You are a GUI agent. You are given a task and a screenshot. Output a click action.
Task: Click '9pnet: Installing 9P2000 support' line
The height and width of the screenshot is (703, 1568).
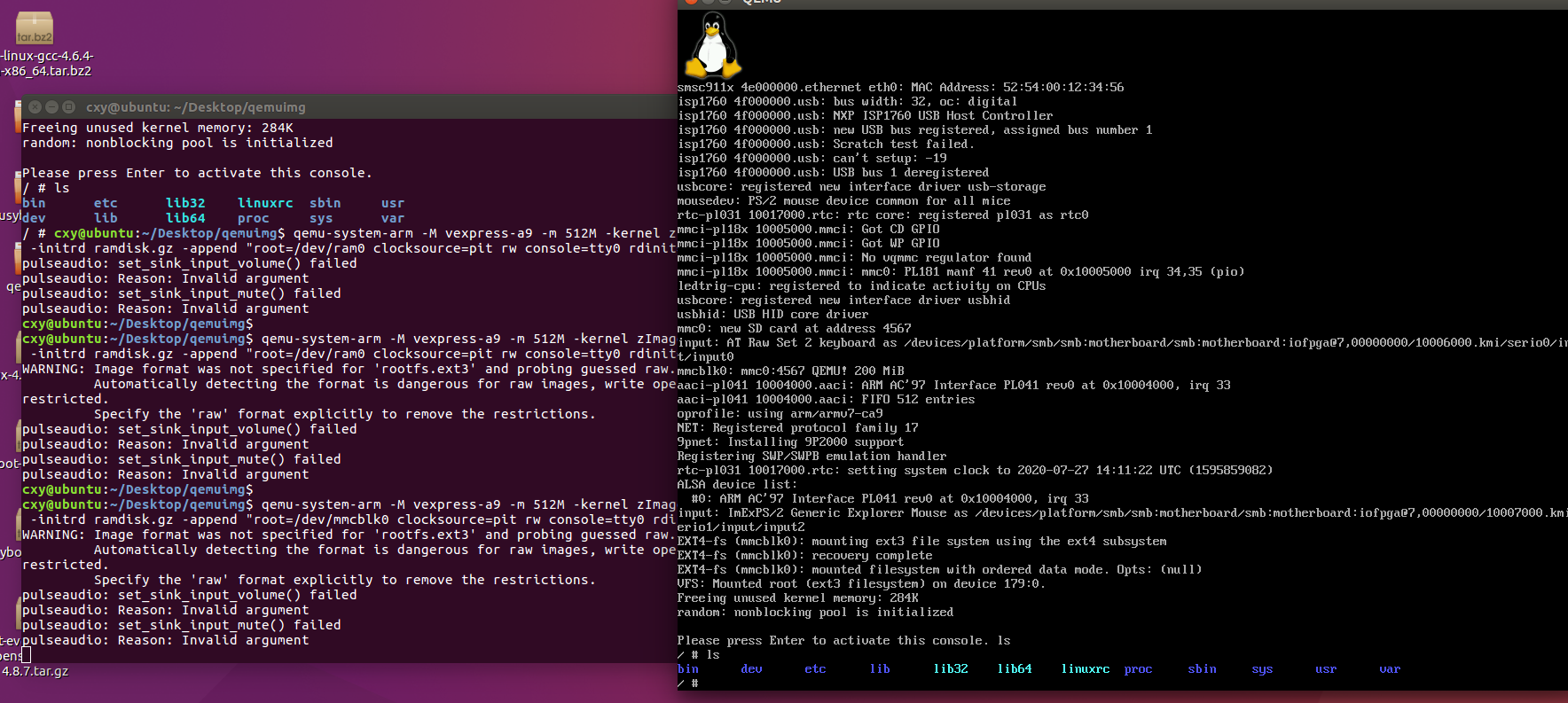coord(791,442)
